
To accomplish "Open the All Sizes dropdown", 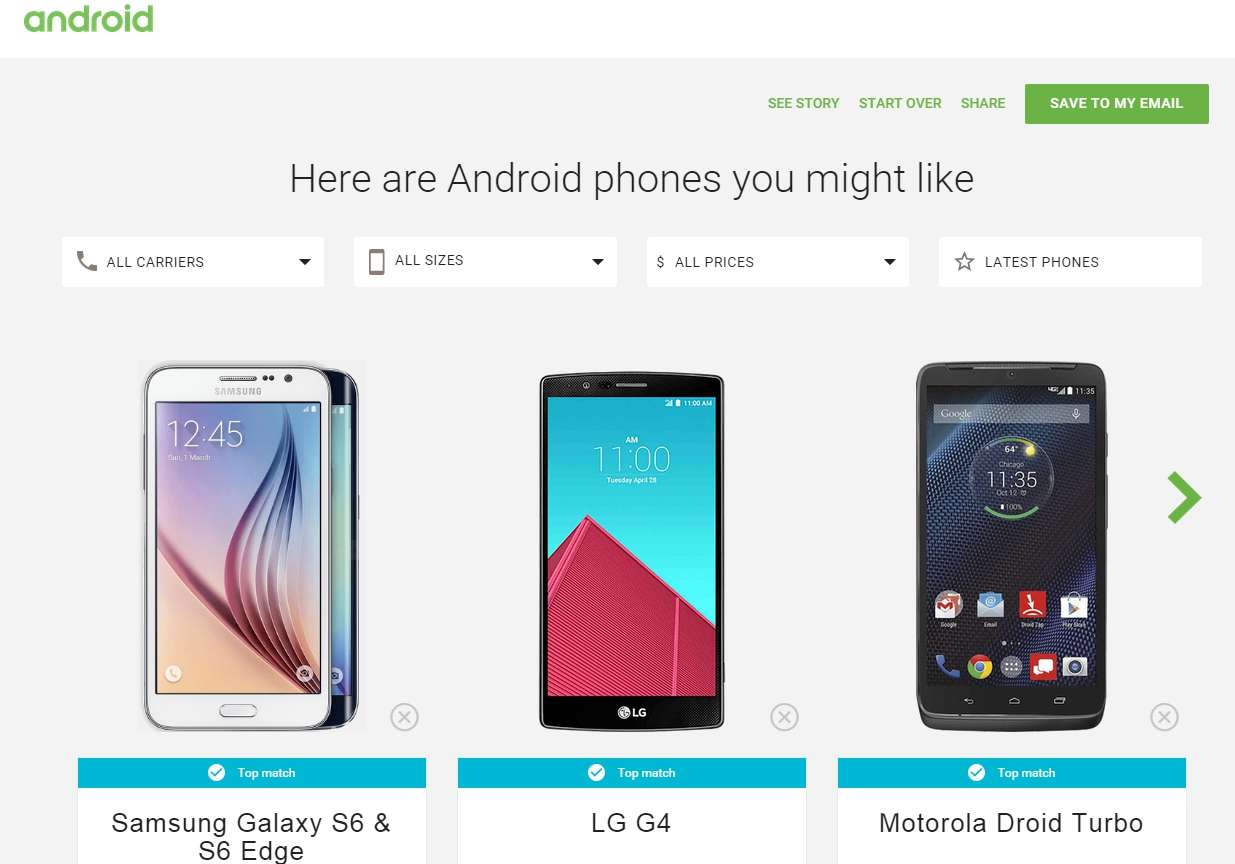I will click(485, 262).
